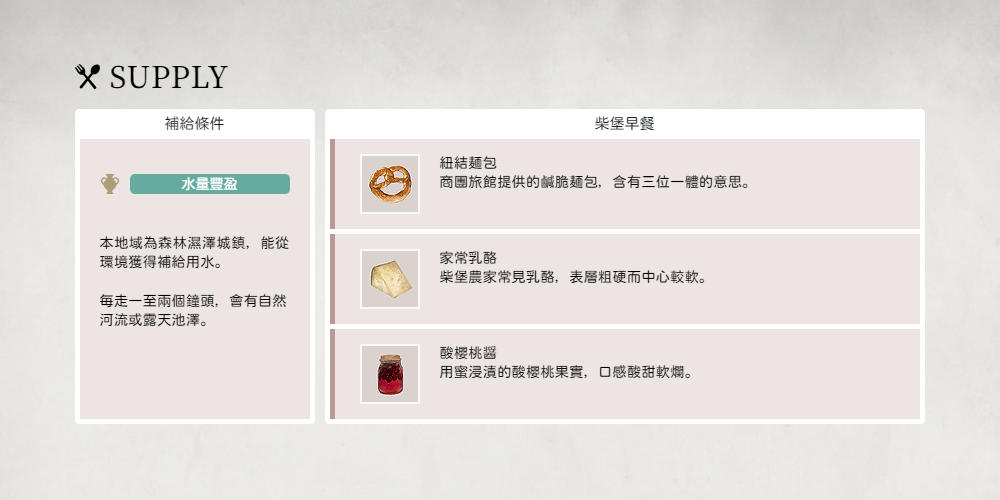Viewport: 1000px width, 500px height.
Task: Click the pretzel bread image
Action: 390,184
